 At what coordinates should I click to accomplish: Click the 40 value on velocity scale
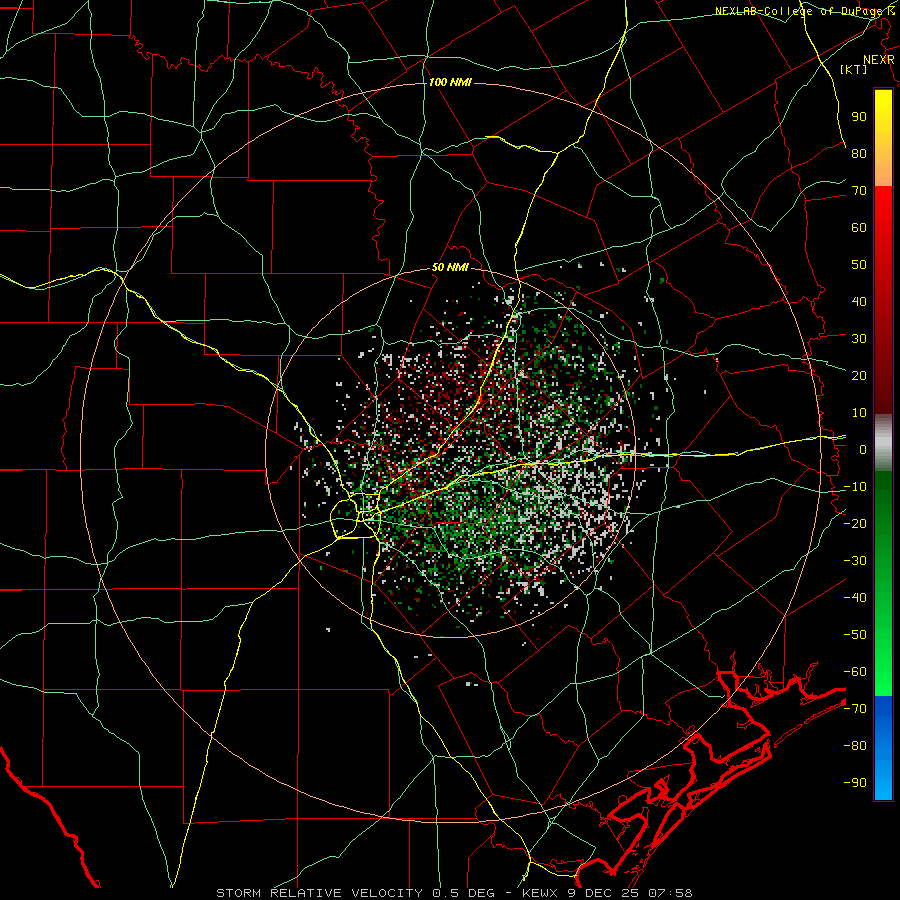(859, 301)
